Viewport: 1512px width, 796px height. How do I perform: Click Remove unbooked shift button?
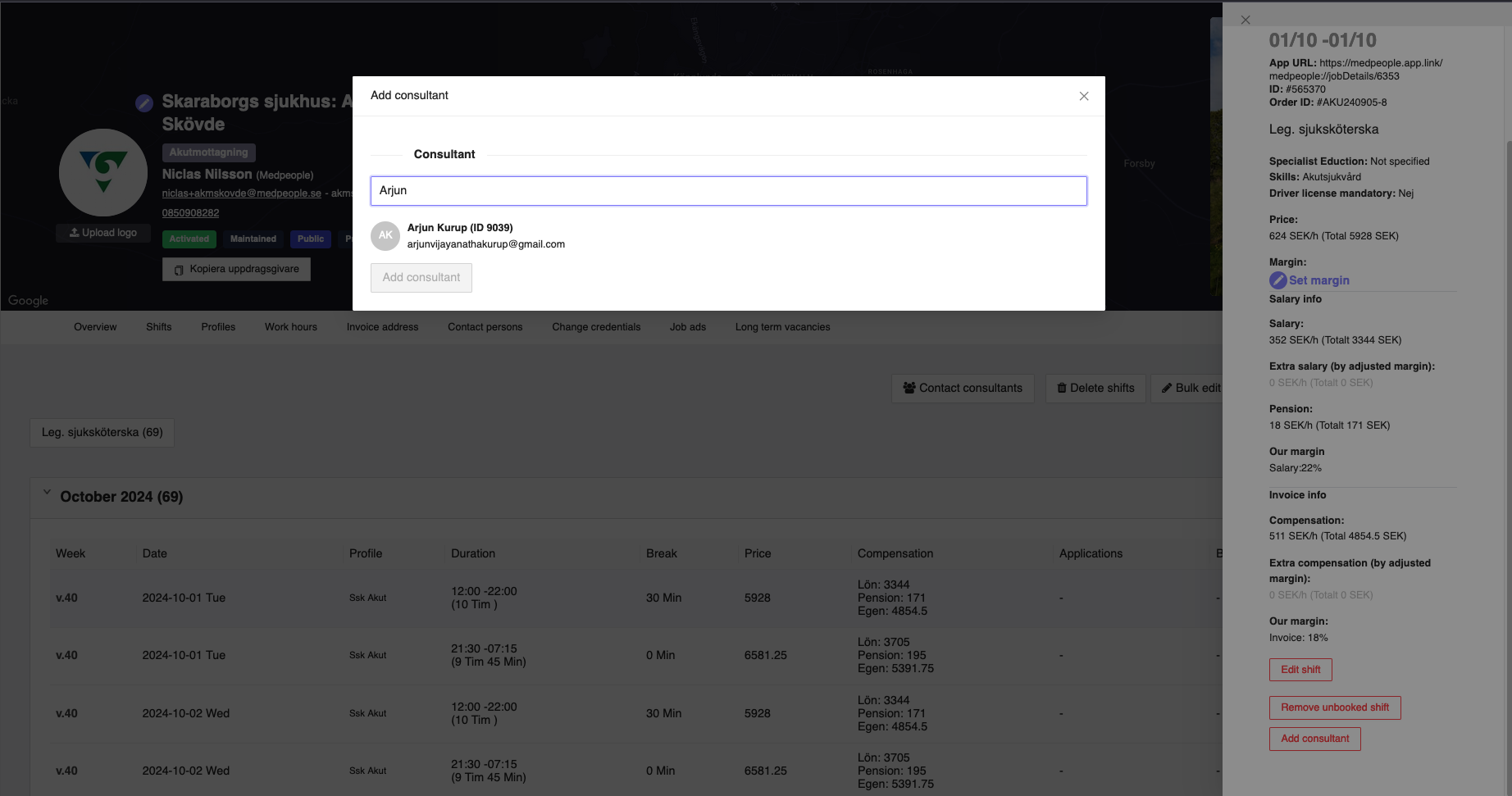[x=1334, y=707]
